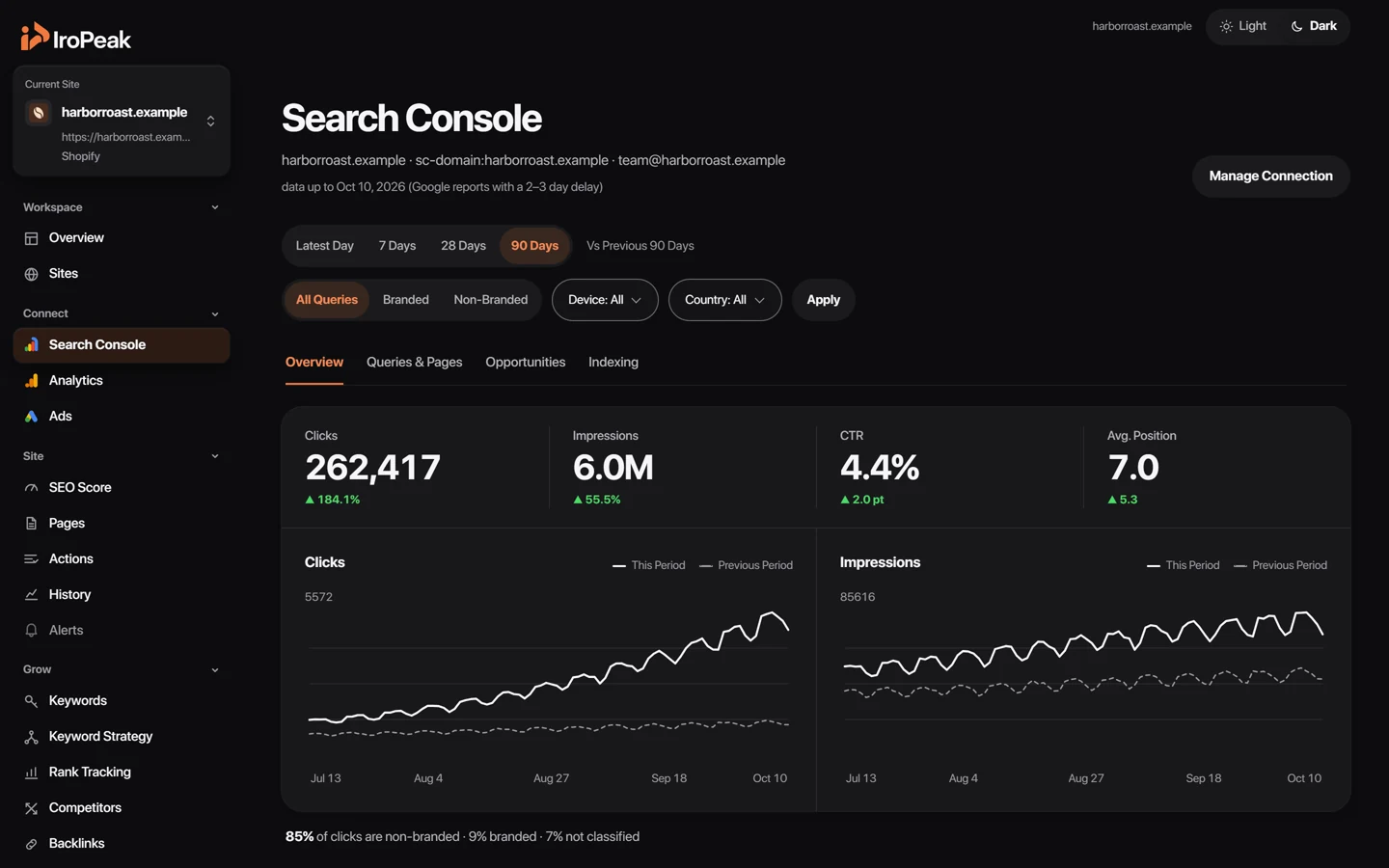
Task: Click the Clicks total 262,417
Action: [373, 468]
